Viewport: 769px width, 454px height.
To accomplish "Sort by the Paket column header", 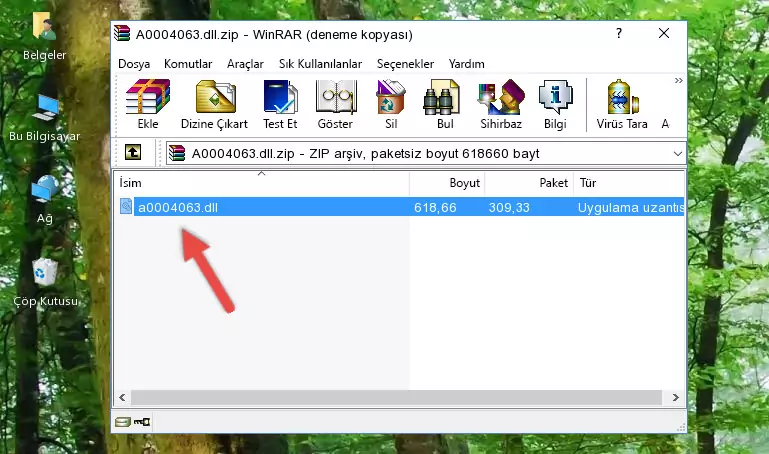I will (529, 183).
